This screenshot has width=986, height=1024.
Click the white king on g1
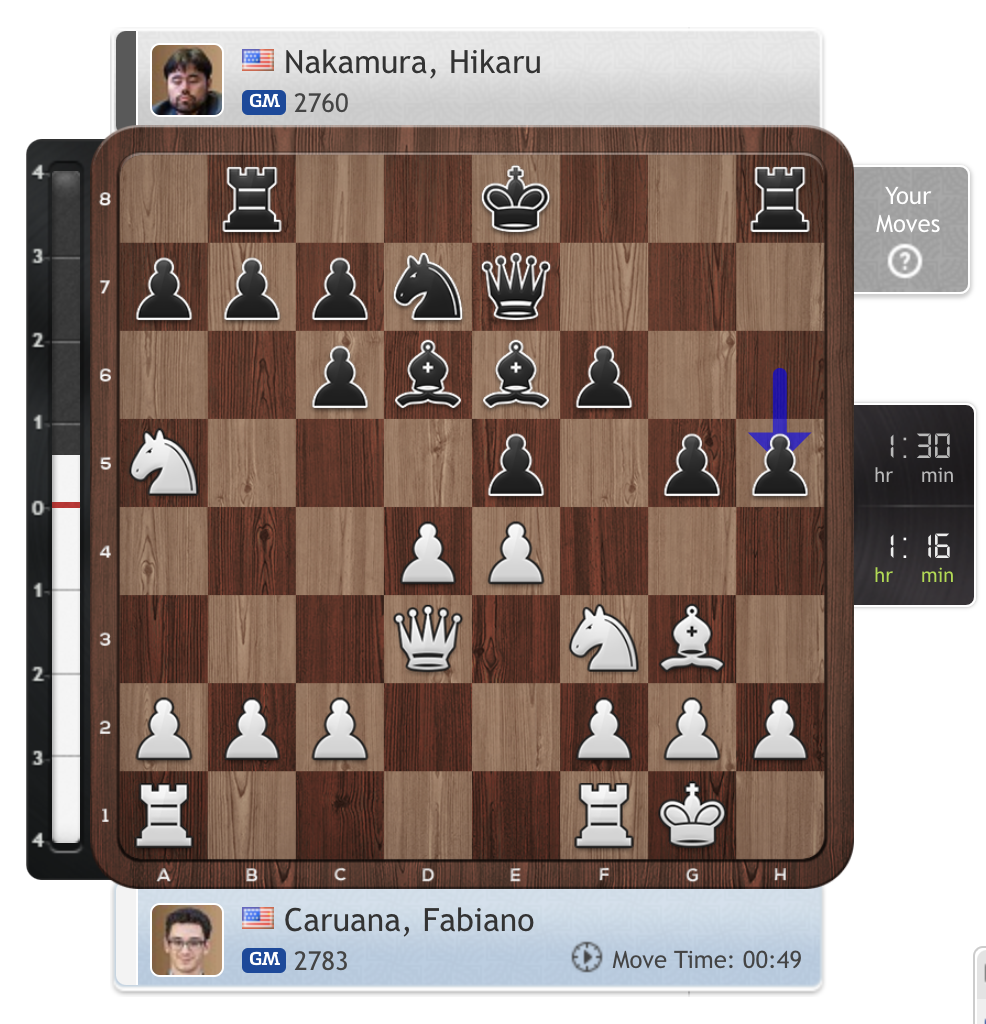[x=692, y=814]
